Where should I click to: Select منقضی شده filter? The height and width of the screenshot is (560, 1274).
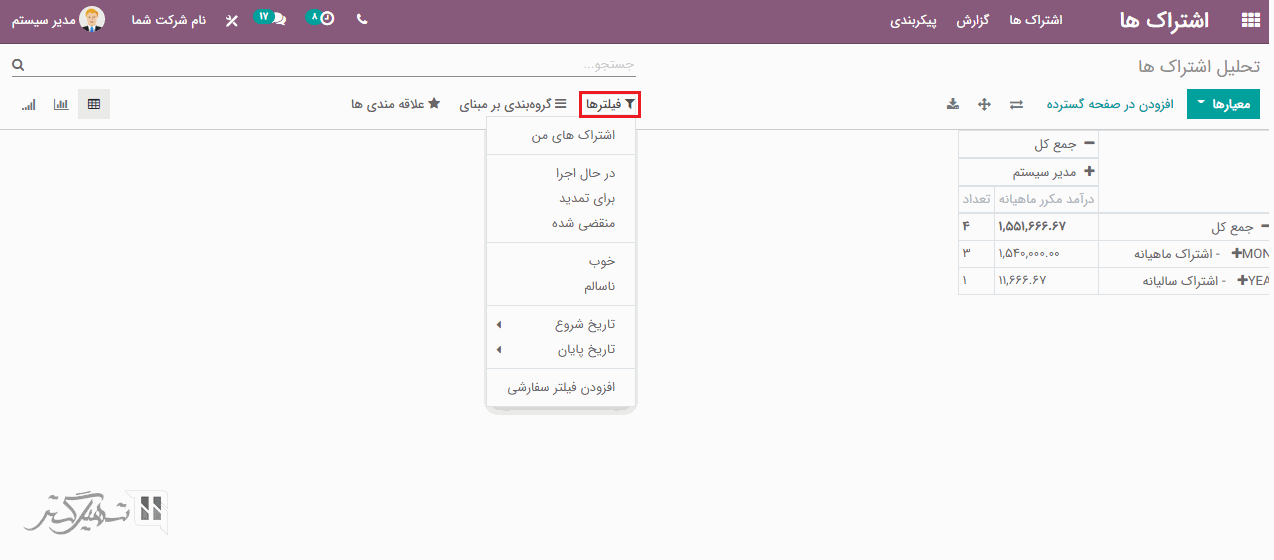click(561, 223)
